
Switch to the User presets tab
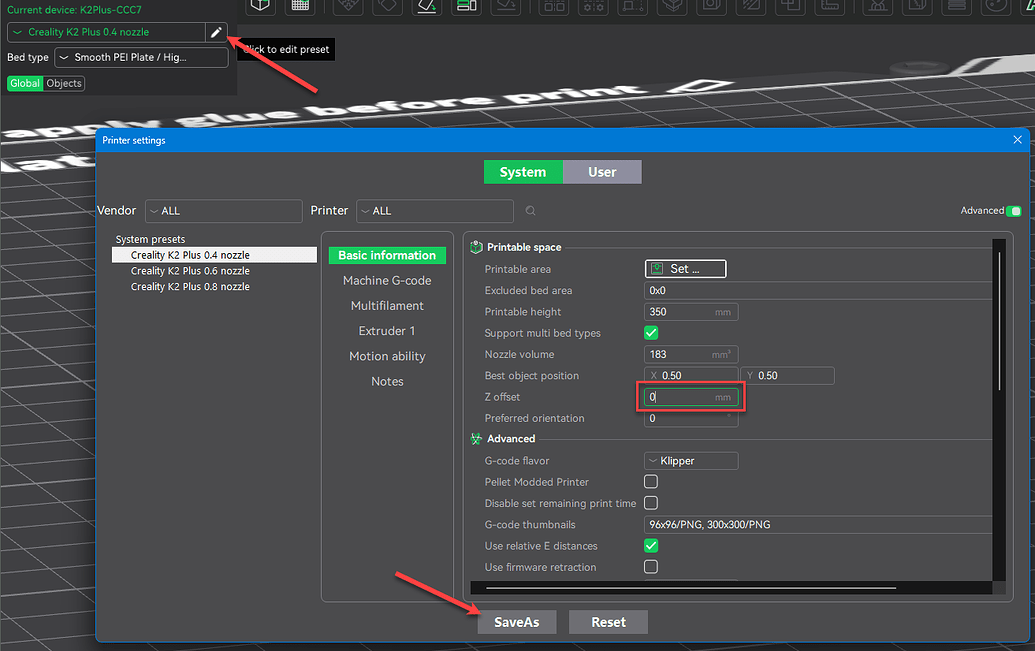[x=602, y=171]
